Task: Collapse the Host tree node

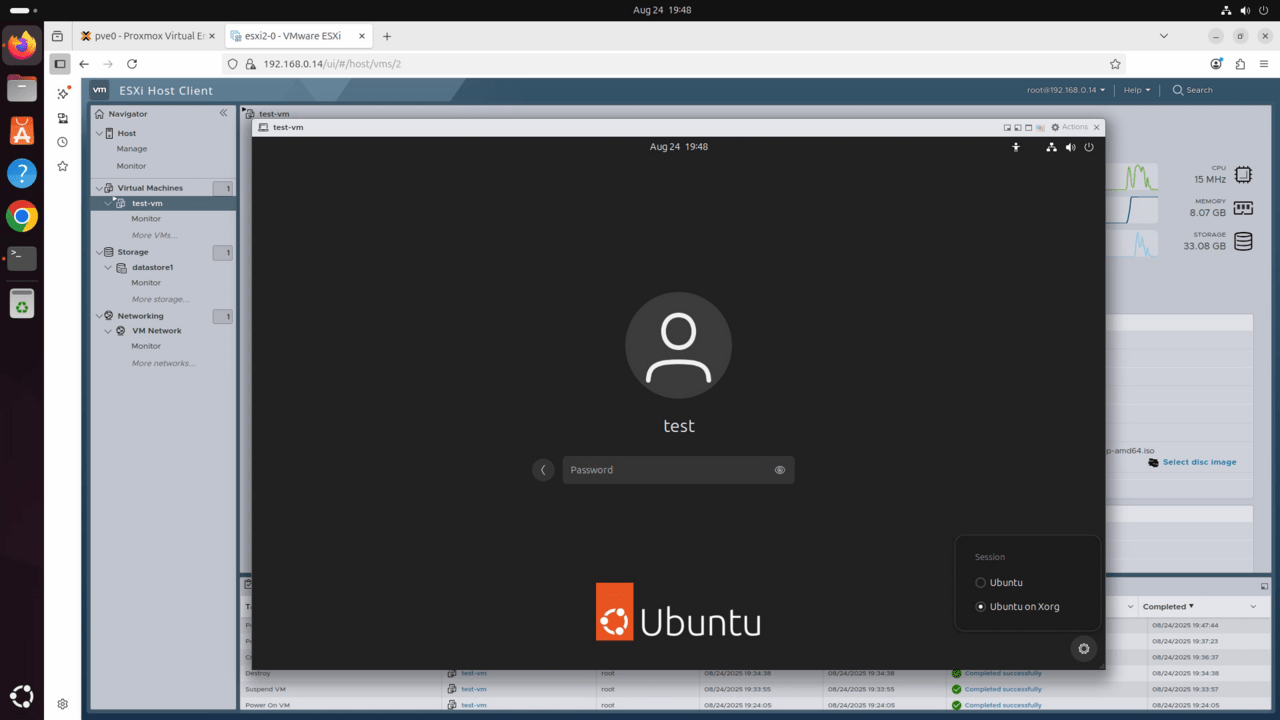Action: 98,133
